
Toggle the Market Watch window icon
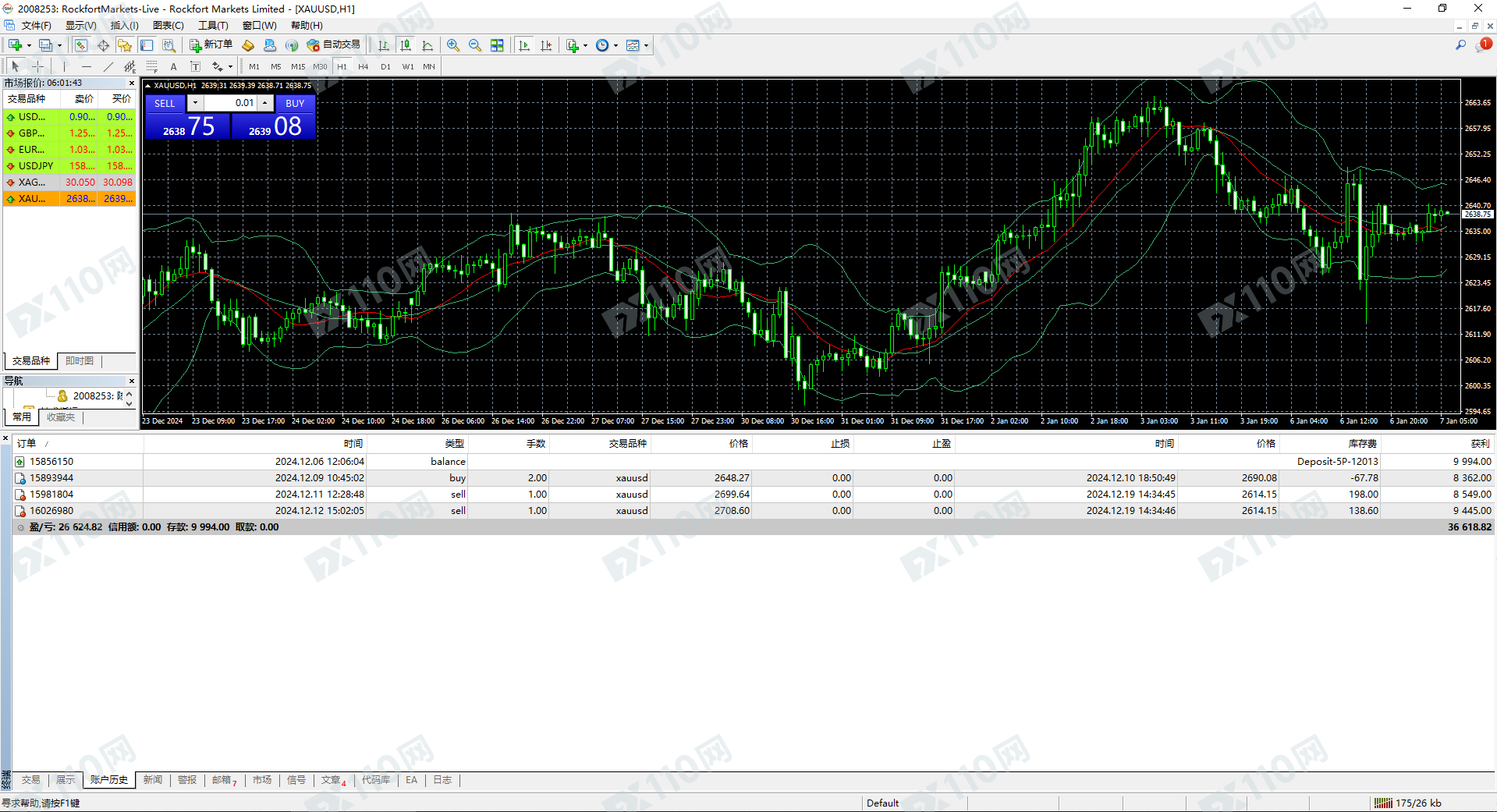(x=80, y=45)
